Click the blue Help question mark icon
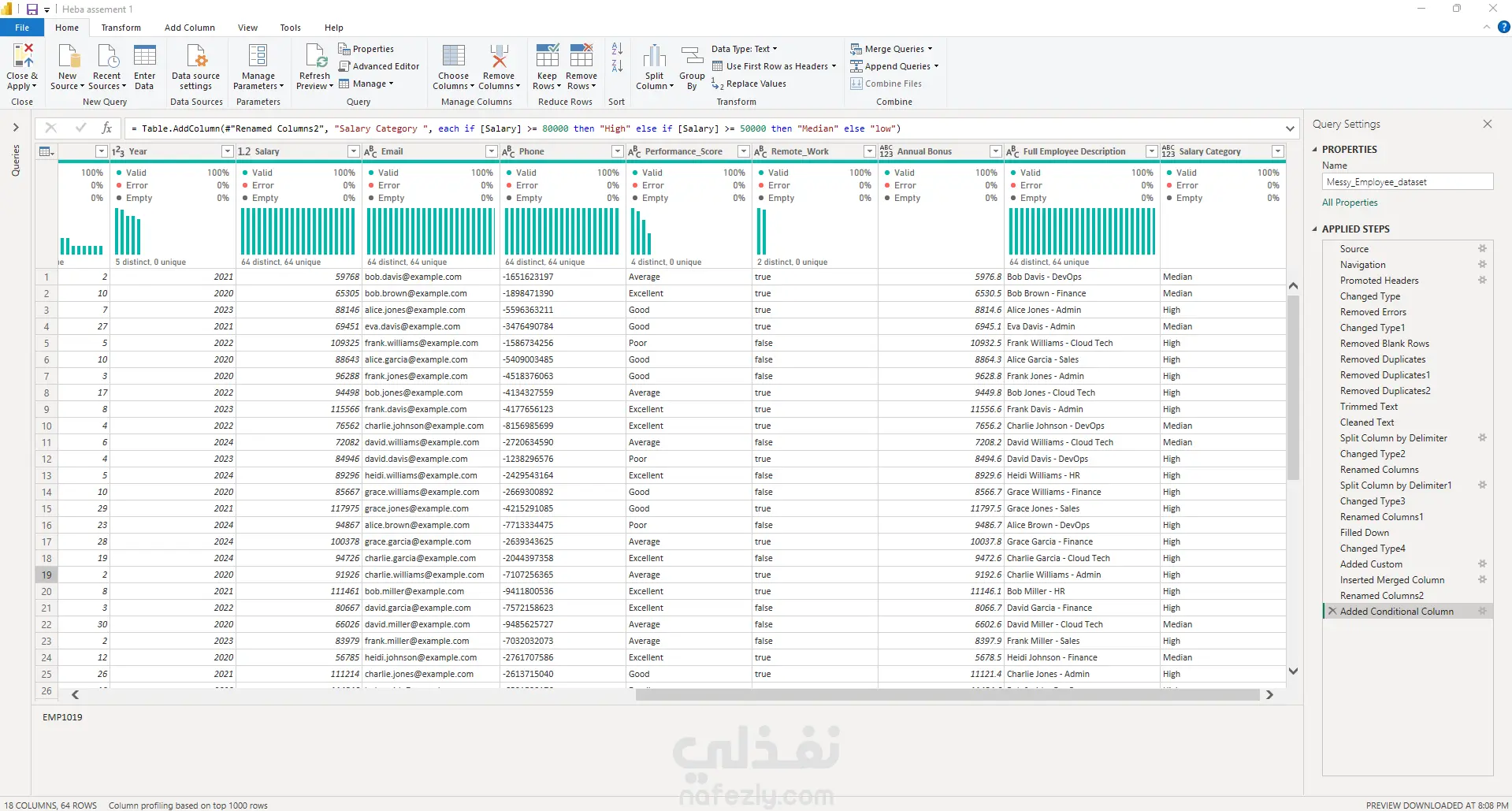 1503,27
